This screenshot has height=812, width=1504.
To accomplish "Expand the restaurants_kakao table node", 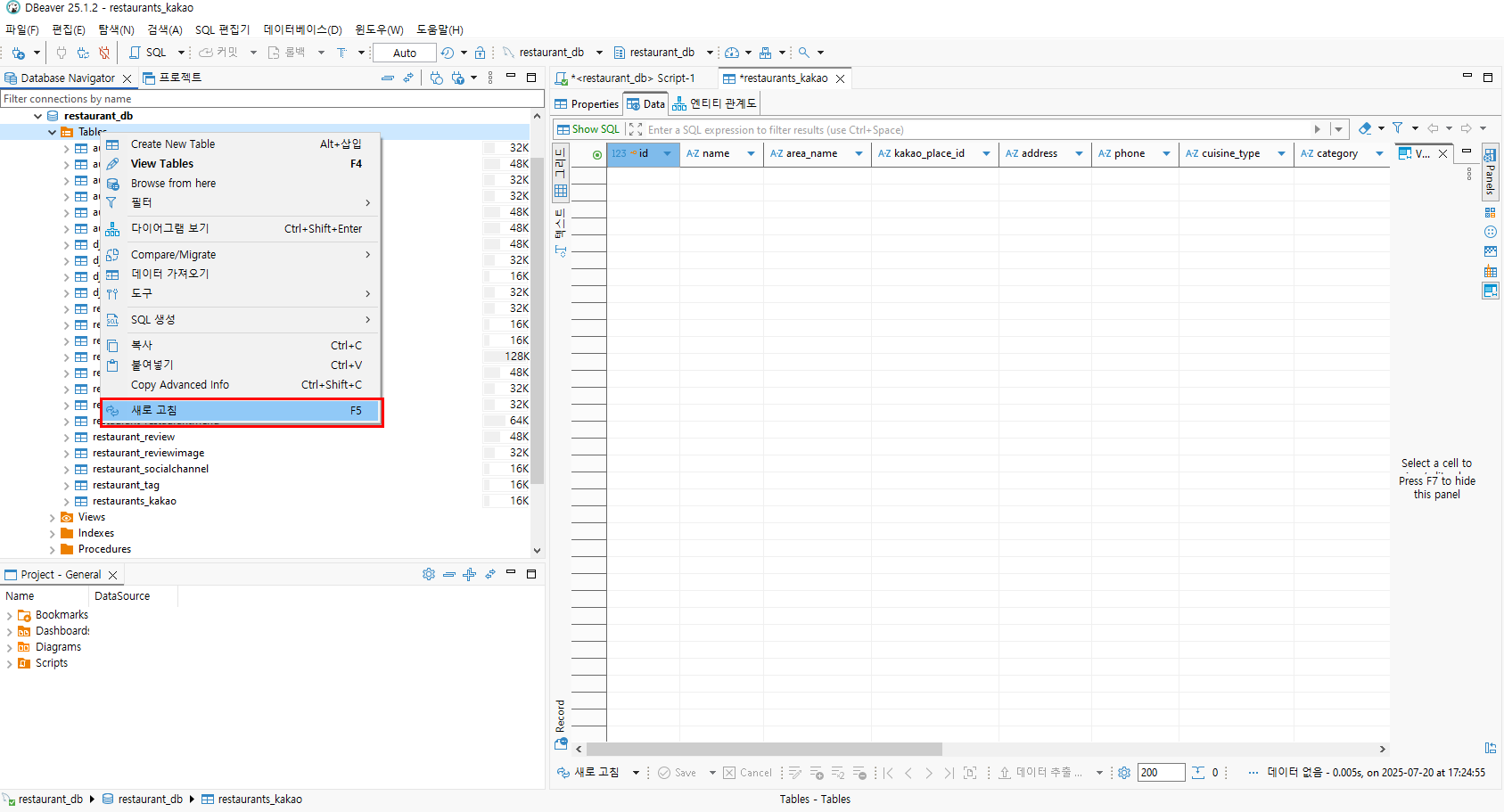I will [66, 501].
